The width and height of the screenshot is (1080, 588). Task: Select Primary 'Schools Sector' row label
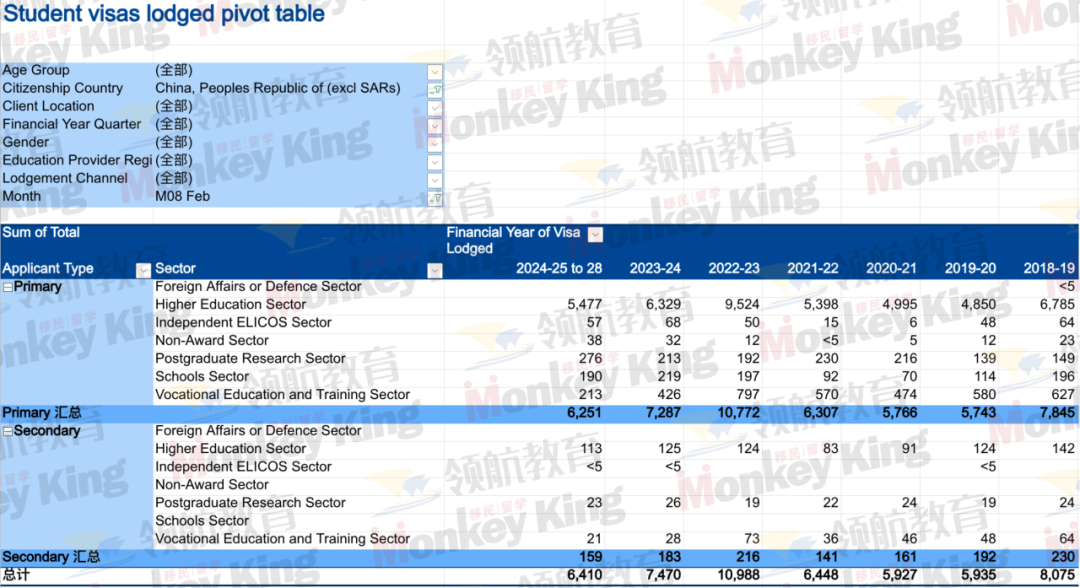point(202,377)
